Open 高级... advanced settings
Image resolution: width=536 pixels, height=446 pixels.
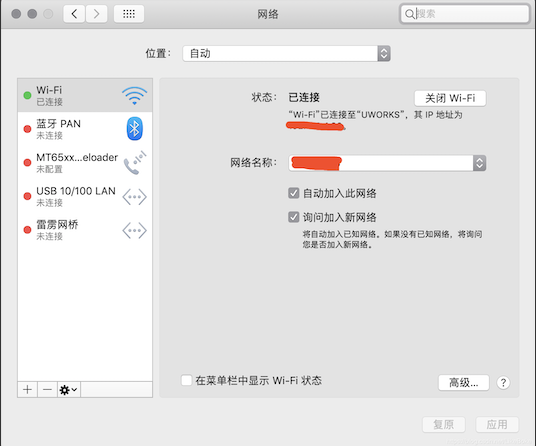point(464,382)
